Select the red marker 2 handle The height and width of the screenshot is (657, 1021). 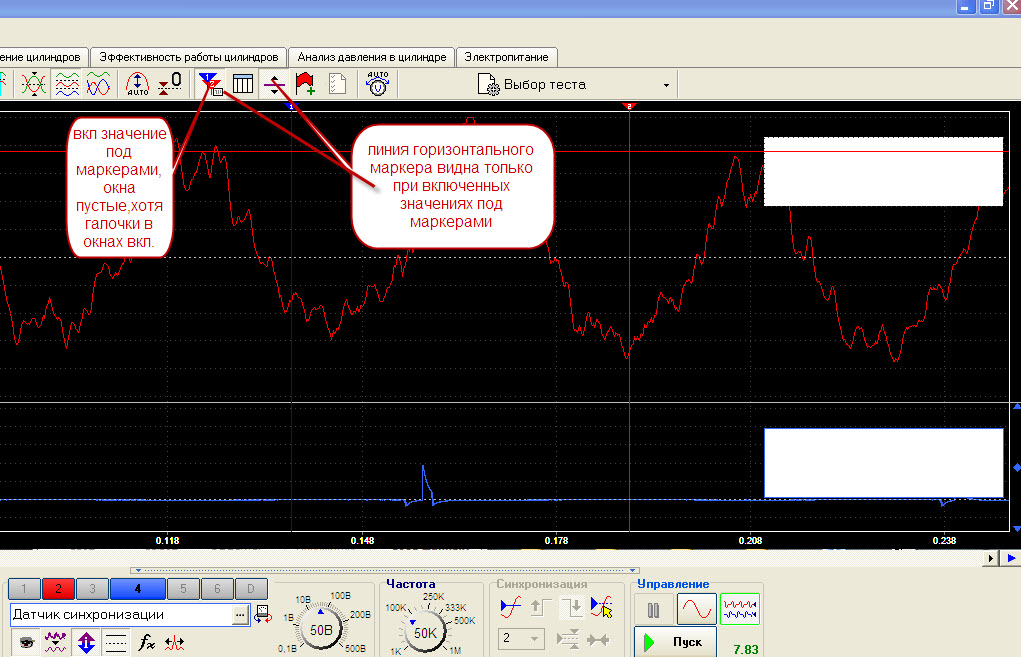point(629,105)
